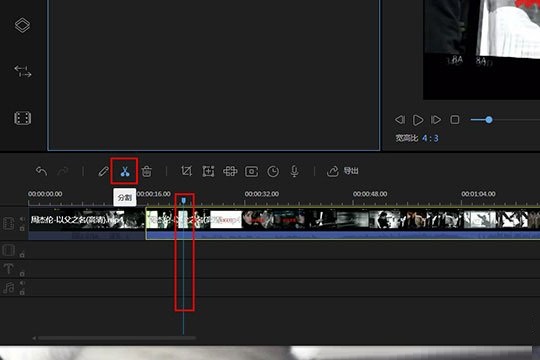Mute the main video track

pyautogui.click(x=22, y=219)
